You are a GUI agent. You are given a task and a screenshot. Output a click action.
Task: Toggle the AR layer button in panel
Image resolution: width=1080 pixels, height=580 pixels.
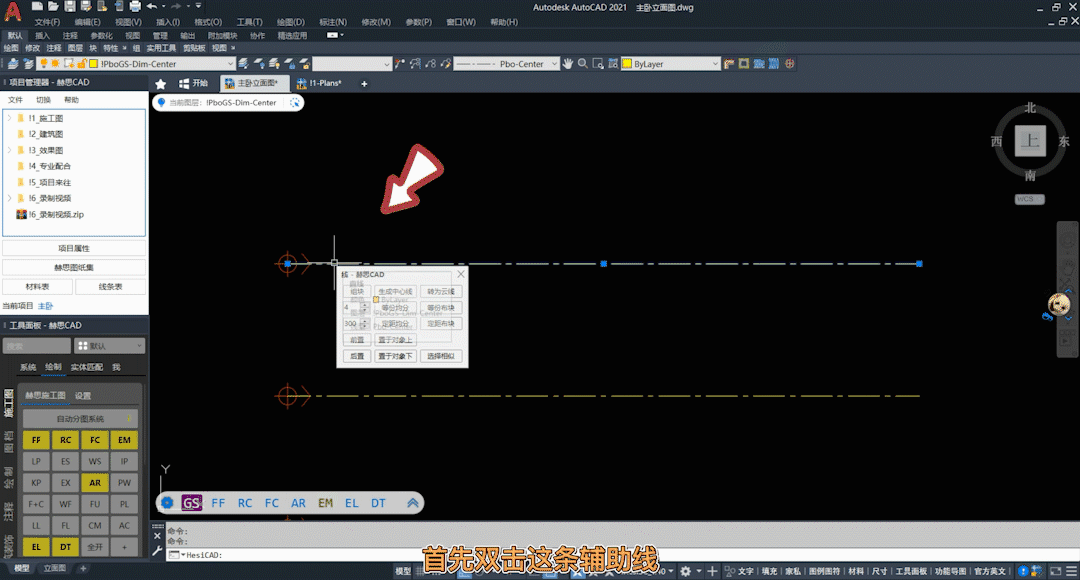pyautogui.click(x=95, y=483)
